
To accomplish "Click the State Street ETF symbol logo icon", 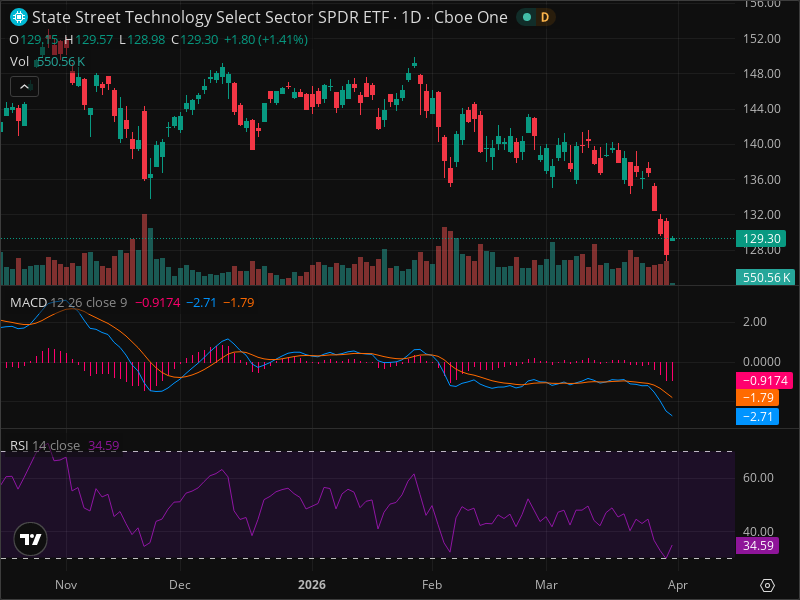I will [19, 17].
